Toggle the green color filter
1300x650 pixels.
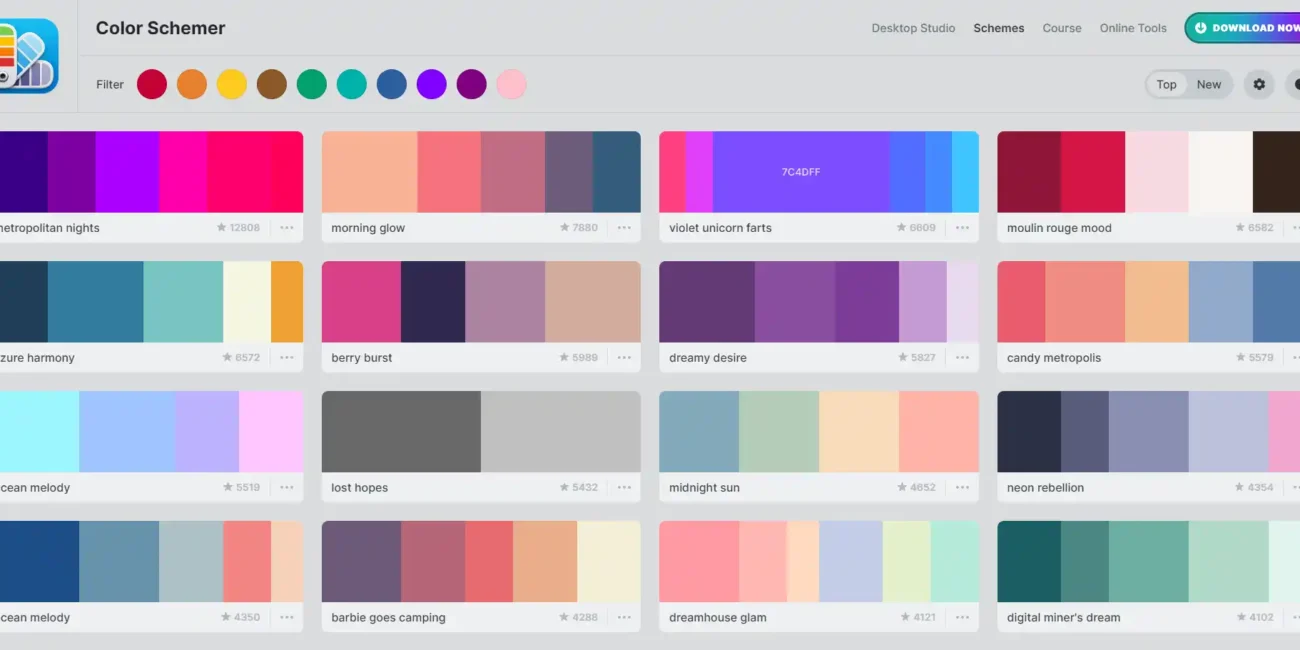[x=312, y=84]
